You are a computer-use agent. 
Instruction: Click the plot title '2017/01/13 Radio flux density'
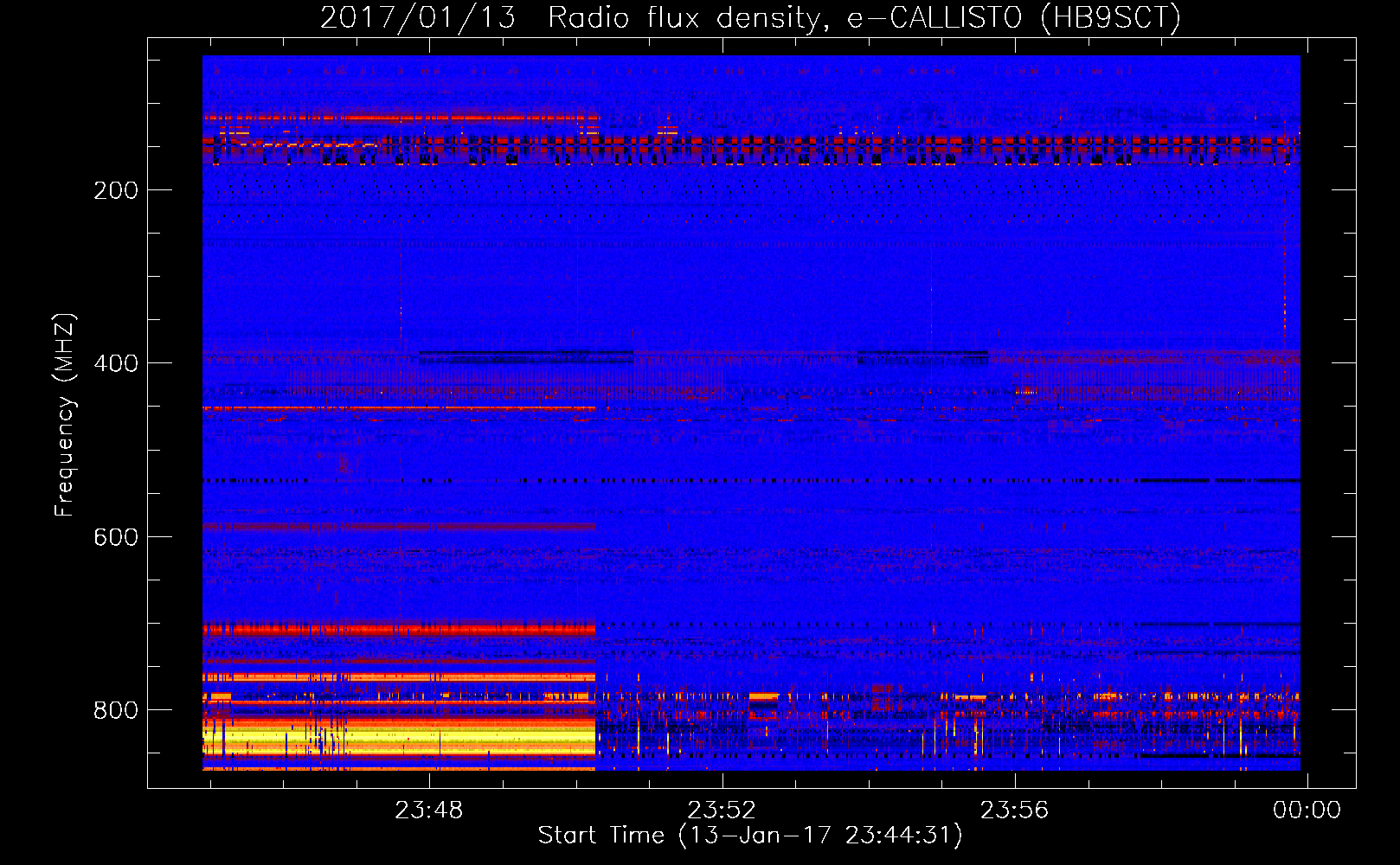pos(750,18)
